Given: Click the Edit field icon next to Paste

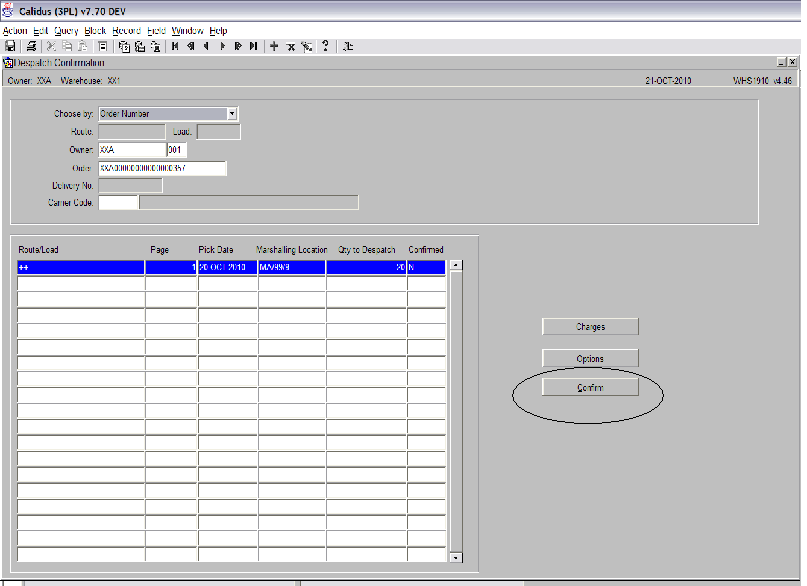Looking at the screenshot, I should [x=103, y=46].
